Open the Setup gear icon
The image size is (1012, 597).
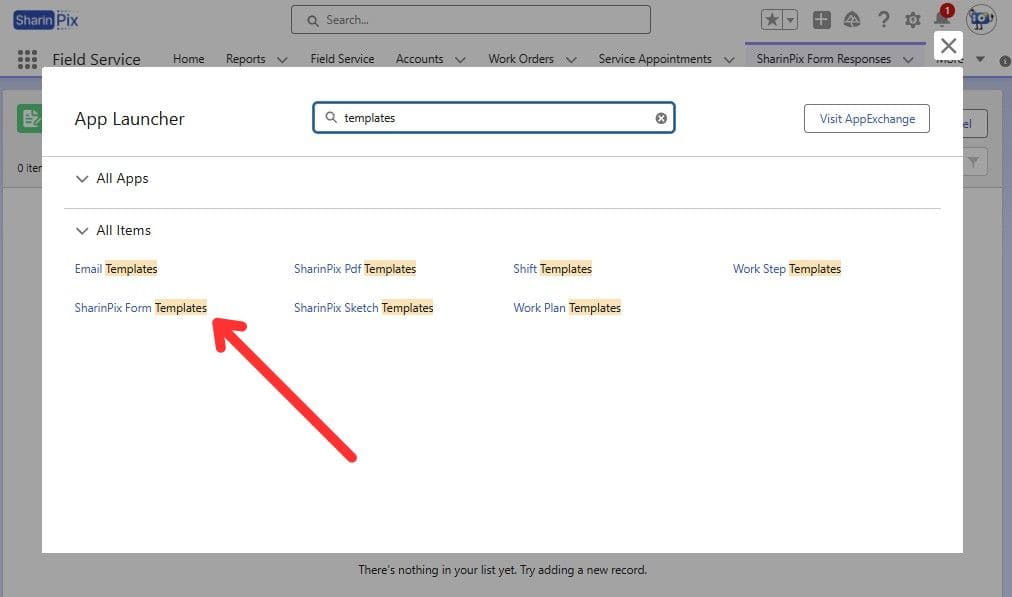point(913,19)
